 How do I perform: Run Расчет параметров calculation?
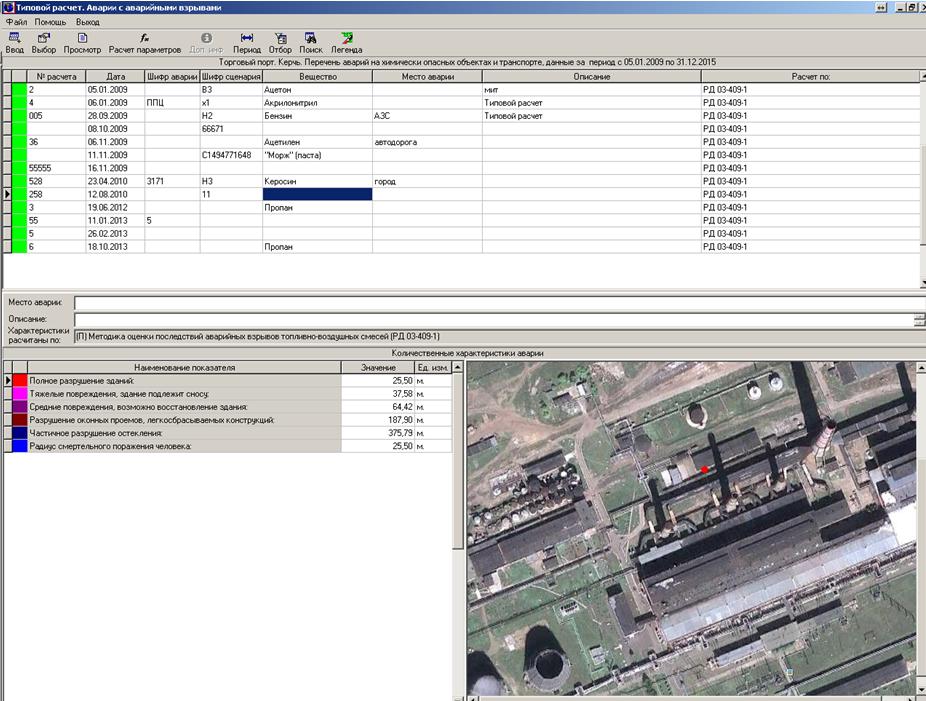point(145,42)
